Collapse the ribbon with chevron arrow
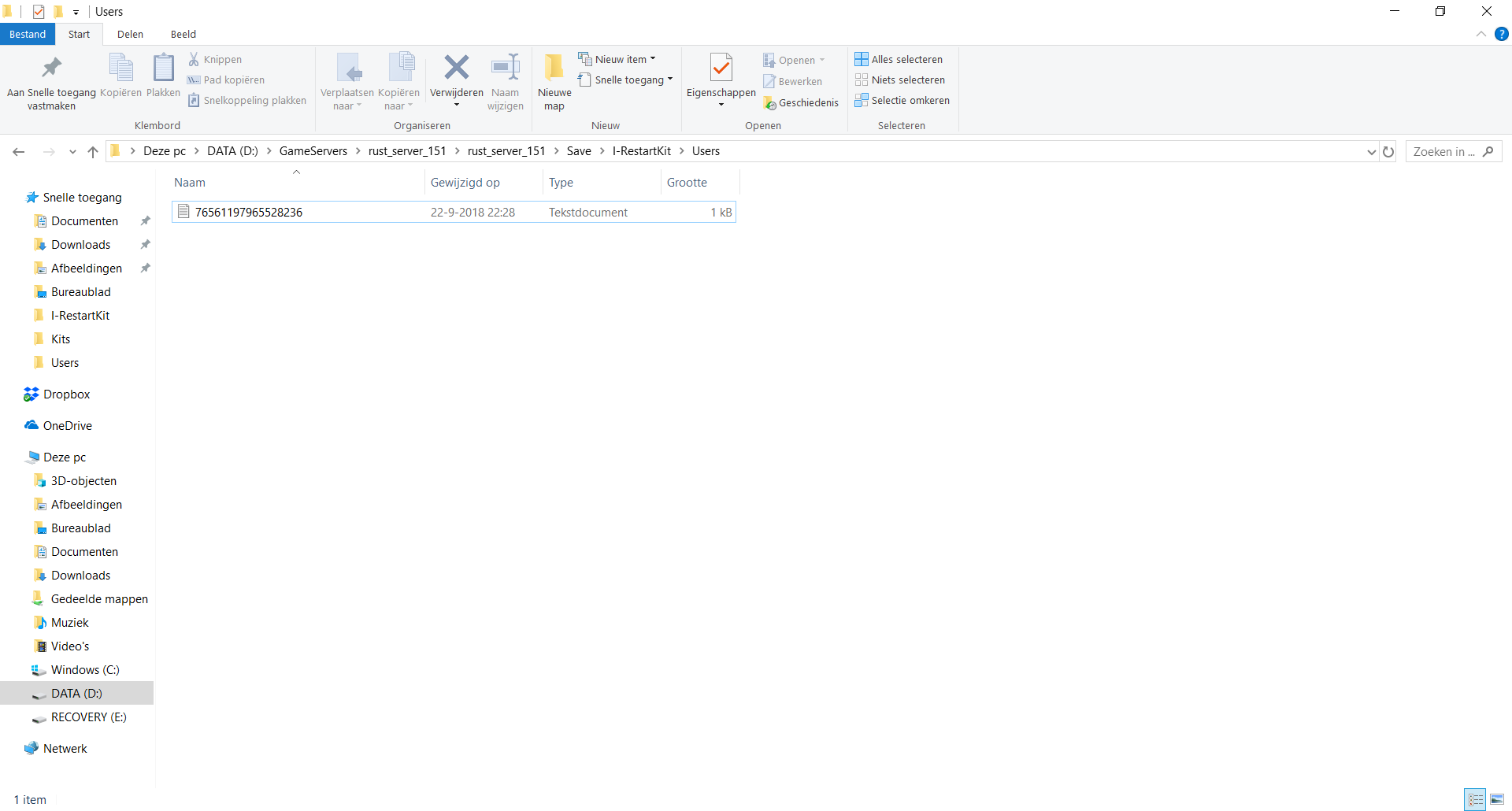 1481,34
